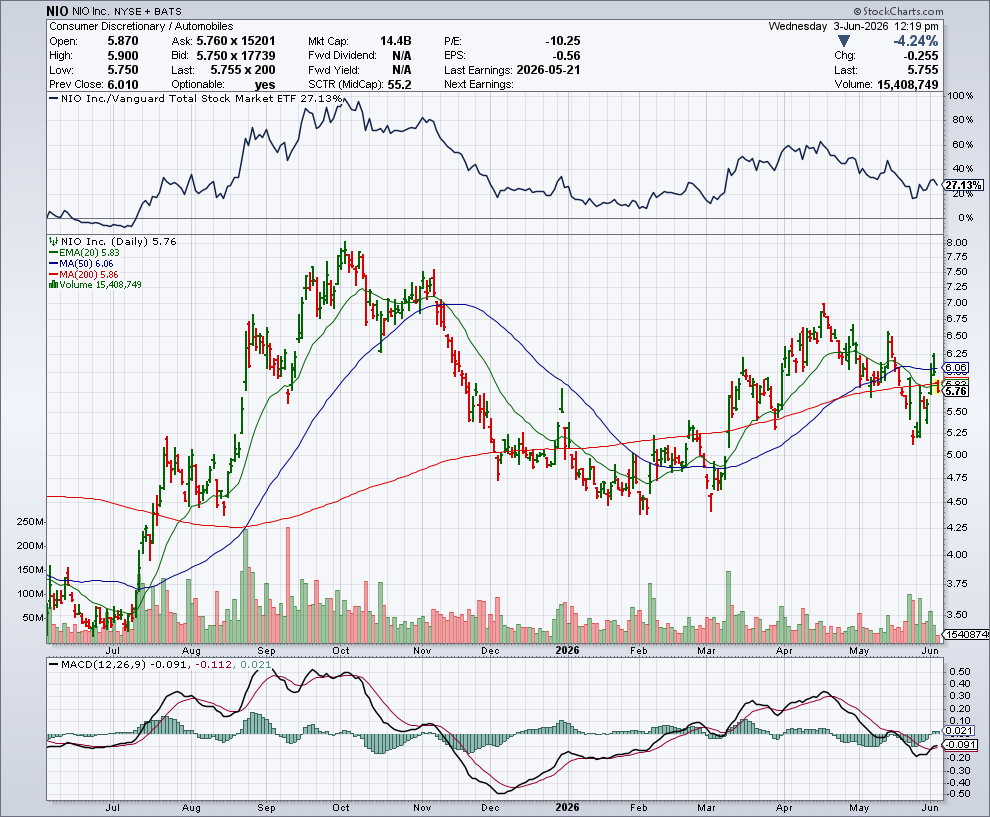Click the boxed 6.06 MA(50) price-axis tag

(956, 367)
